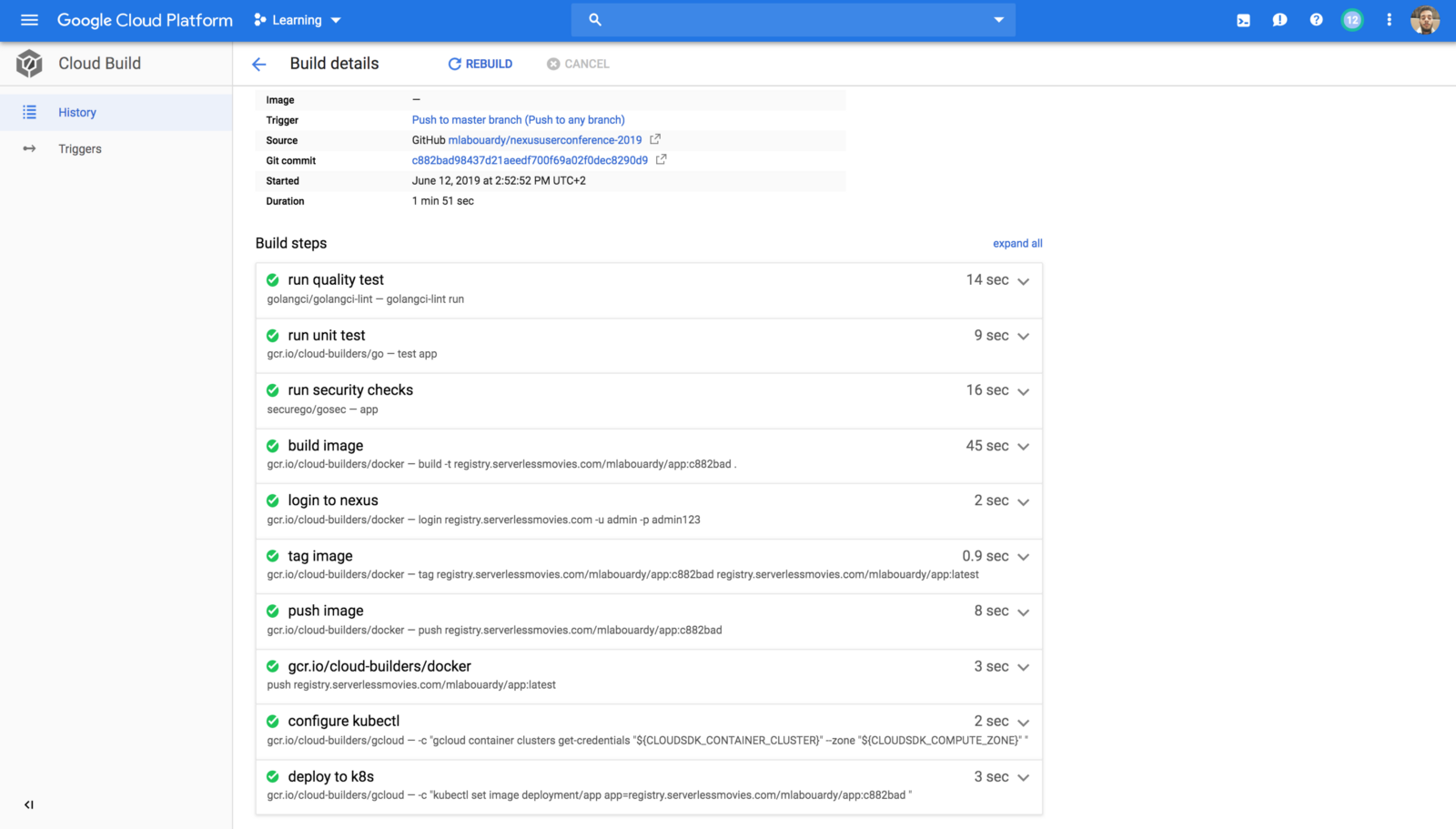Viewport: 1456px width, 829px height.
Task: Click the started date June 12, 2019
Action: (499, 180)
